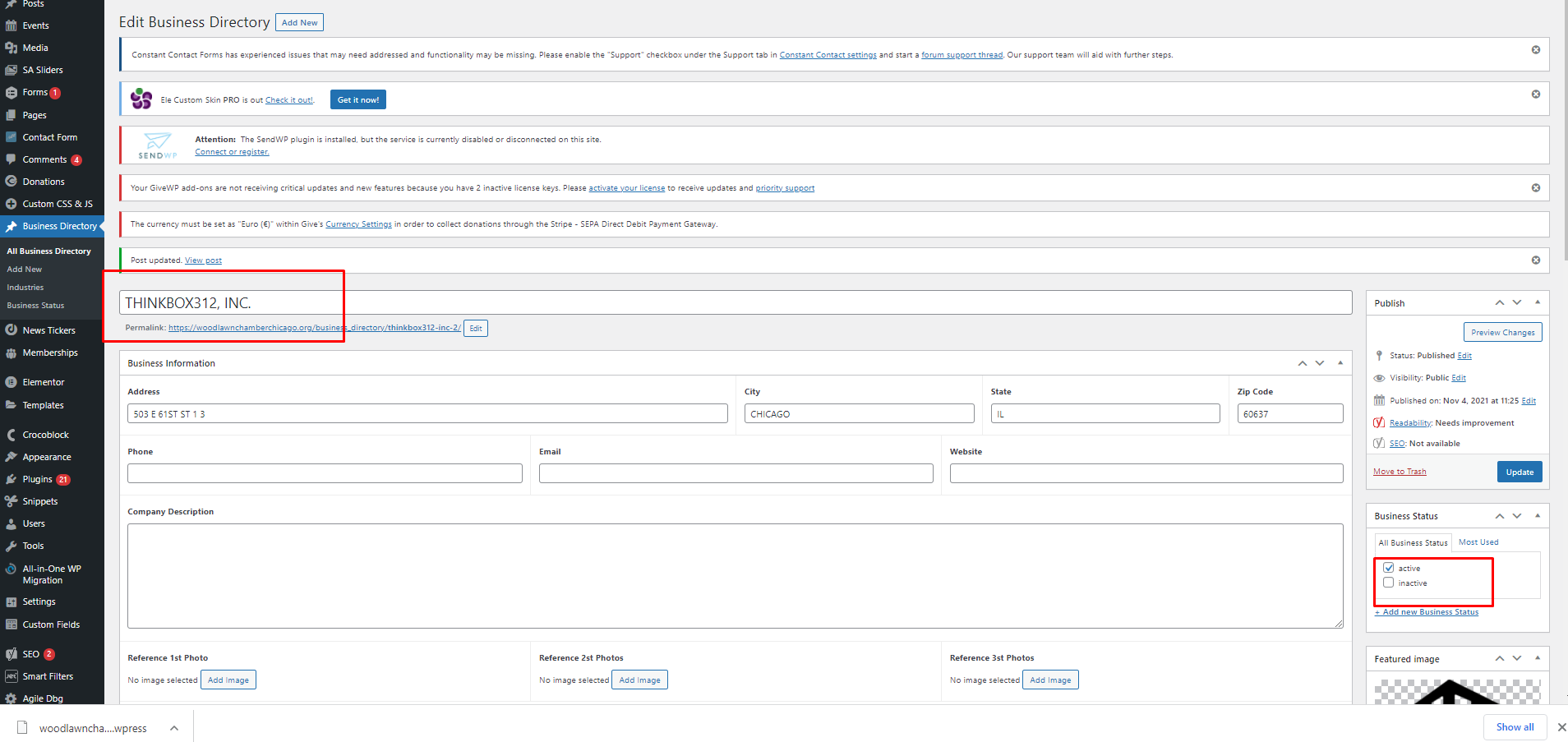
Task: Open Settings from sidebar icon
Action: (12, 601)
